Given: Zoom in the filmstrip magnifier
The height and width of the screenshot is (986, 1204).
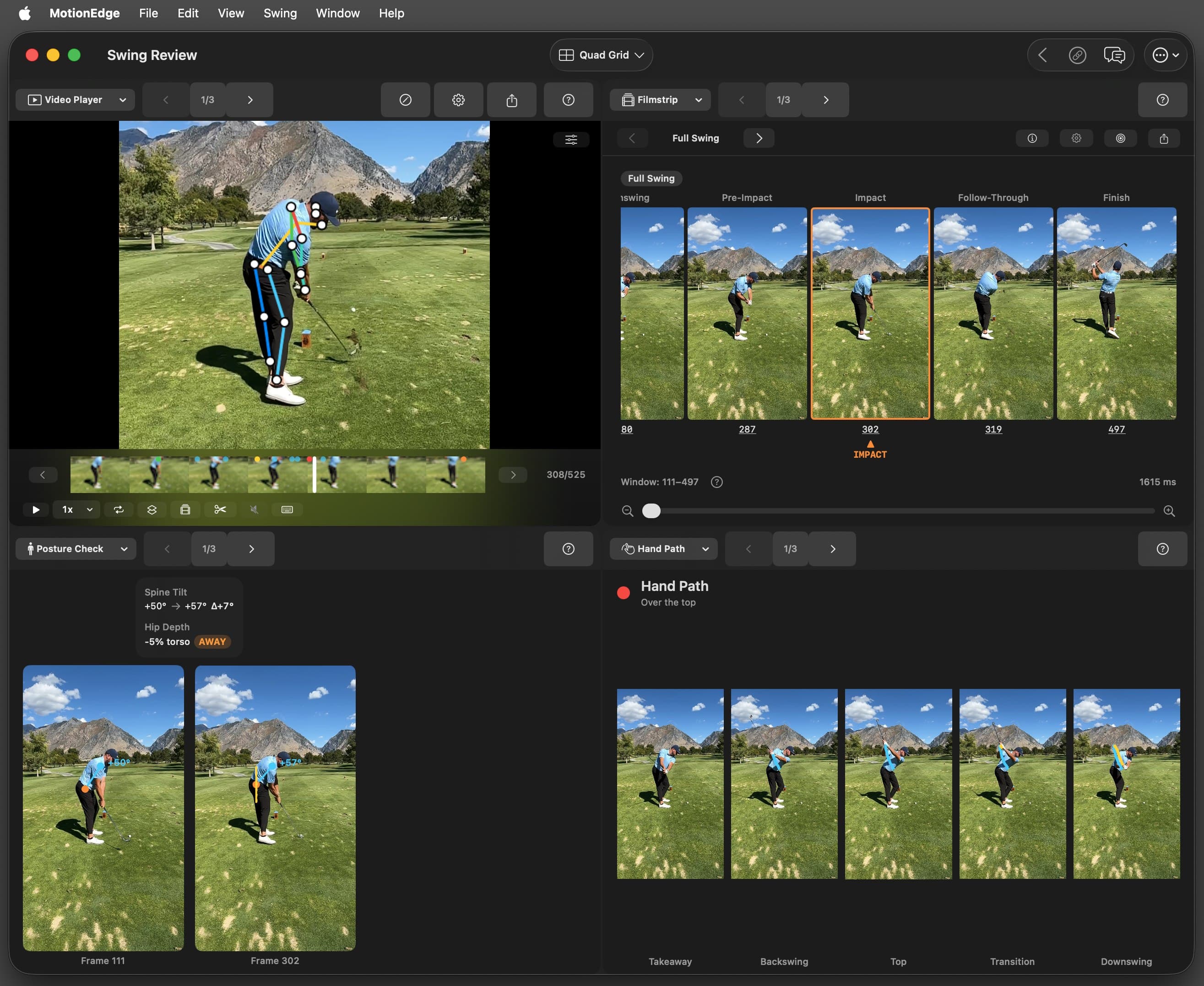Looking at the screenshot, I should 1169,511.
